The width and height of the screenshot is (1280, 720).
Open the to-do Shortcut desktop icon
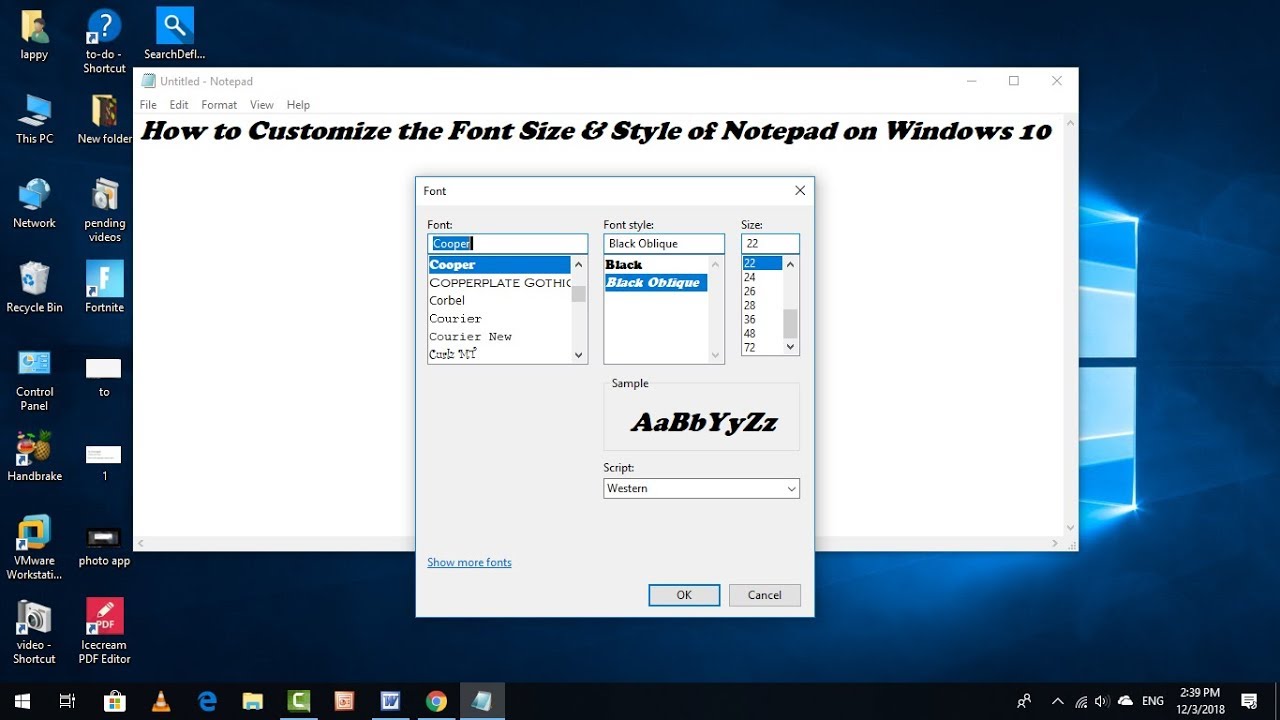104,42
